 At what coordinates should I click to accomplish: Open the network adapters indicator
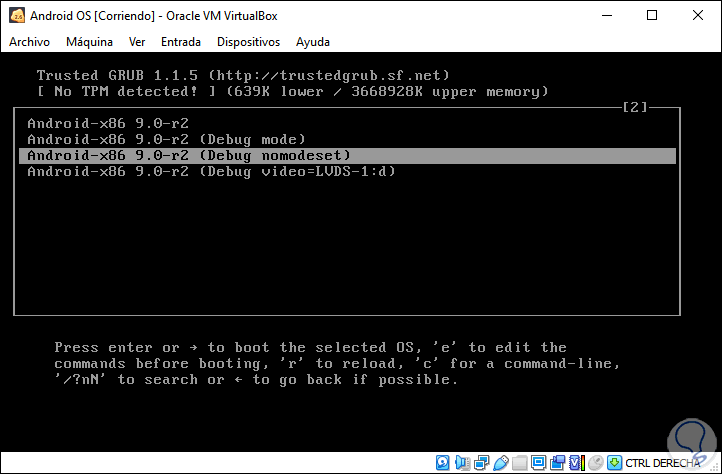[482, 462]
